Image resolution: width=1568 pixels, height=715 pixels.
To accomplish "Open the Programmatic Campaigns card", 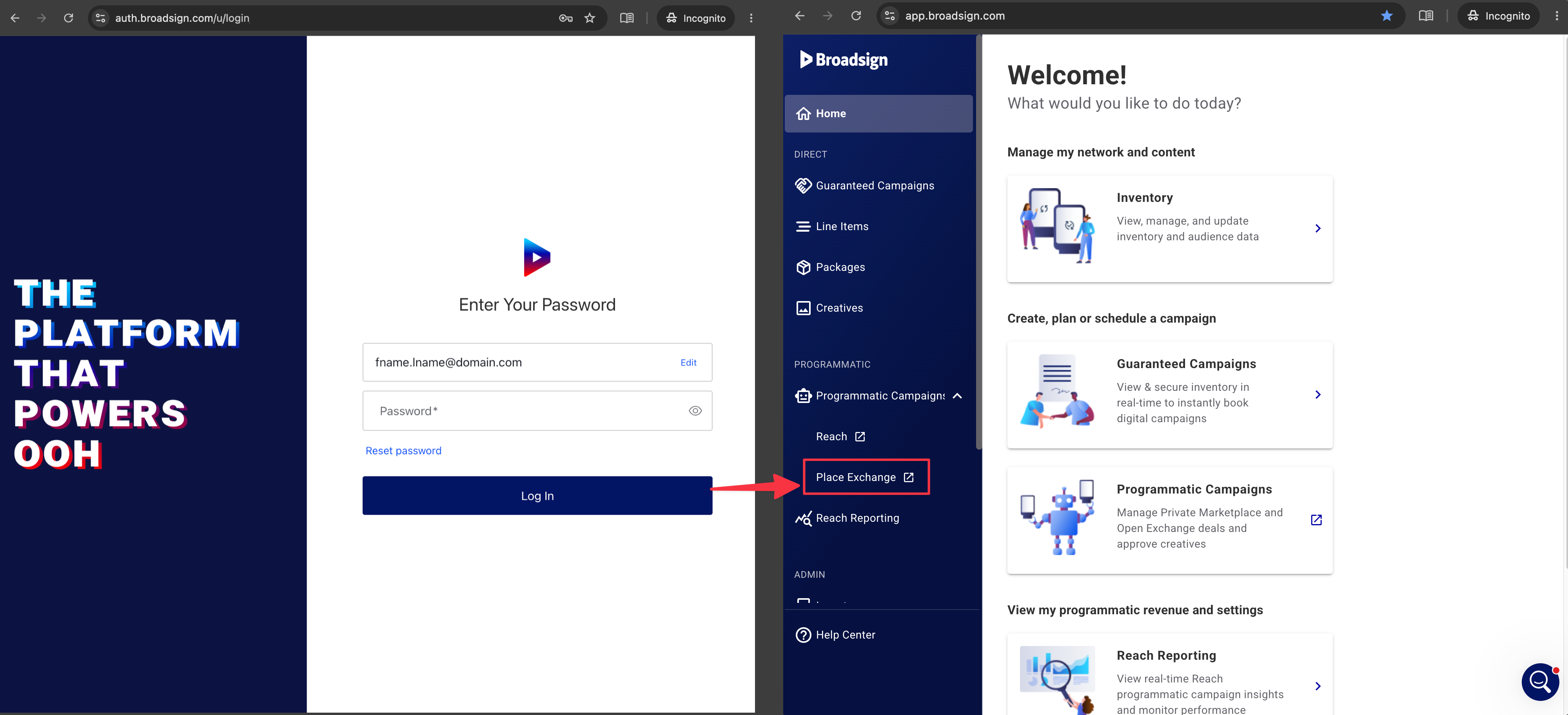I will point(1169,520).
